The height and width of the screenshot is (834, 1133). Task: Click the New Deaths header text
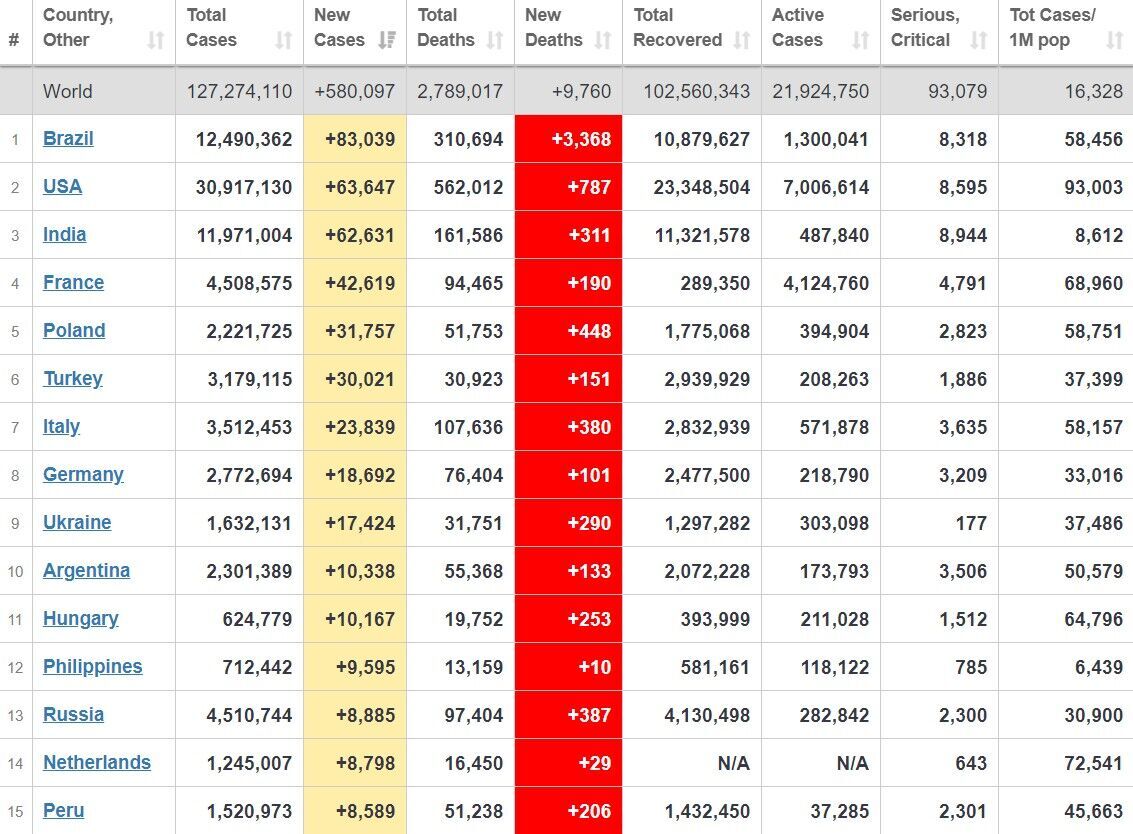click(x=553, y=27)
